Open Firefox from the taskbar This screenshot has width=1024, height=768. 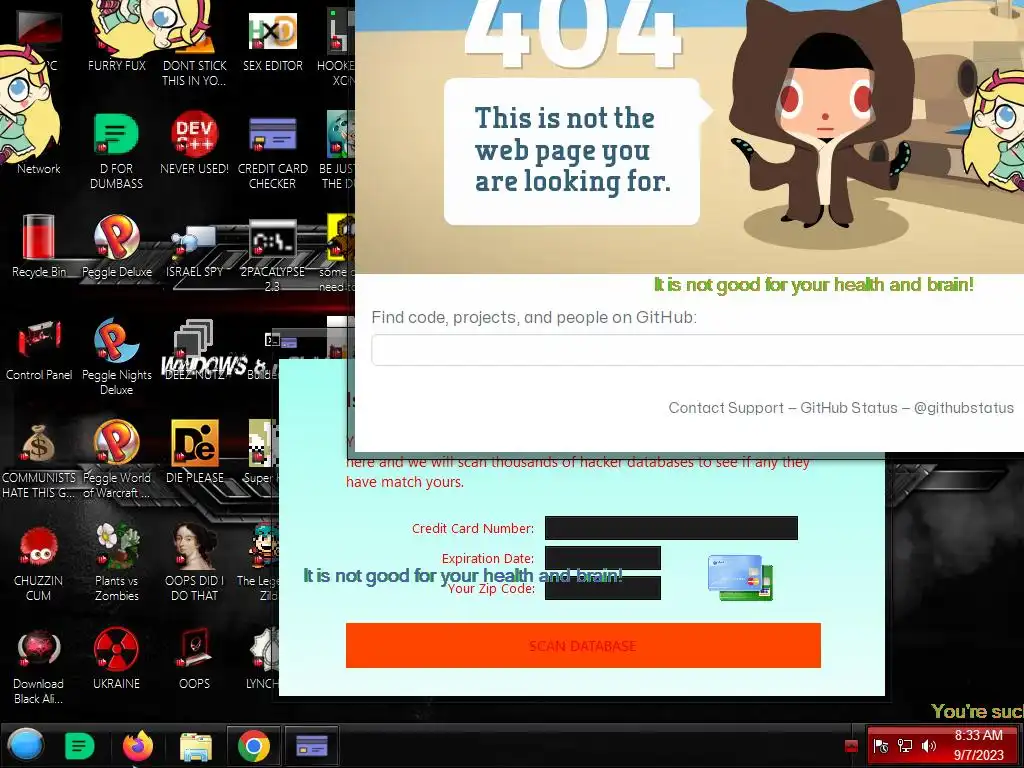click(138, 746)
